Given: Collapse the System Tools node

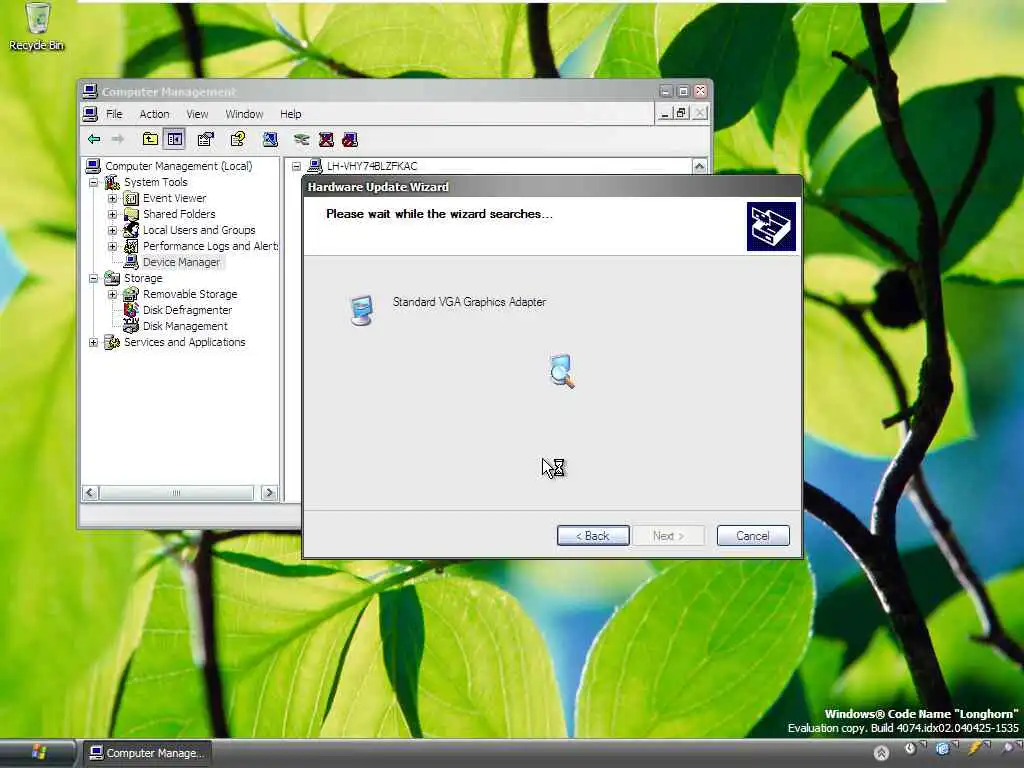Looking at the screenshot, I should point(93,182).
